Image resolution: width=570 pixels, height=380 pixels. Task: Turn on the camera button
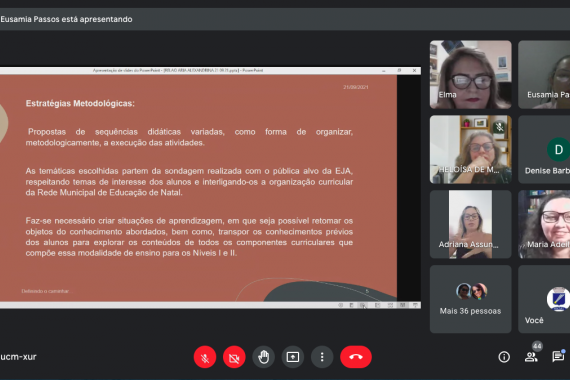pyautogui.click(x=234, y=357)
